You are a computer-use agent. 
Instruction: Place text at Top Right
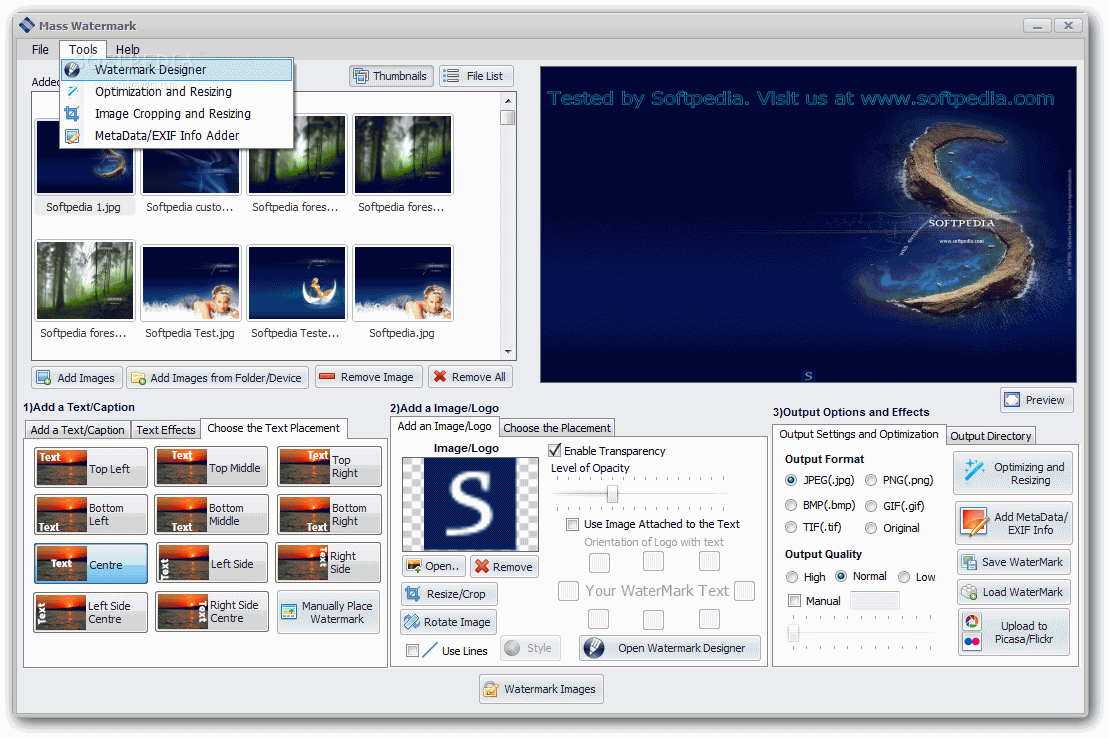click(330, 467)
